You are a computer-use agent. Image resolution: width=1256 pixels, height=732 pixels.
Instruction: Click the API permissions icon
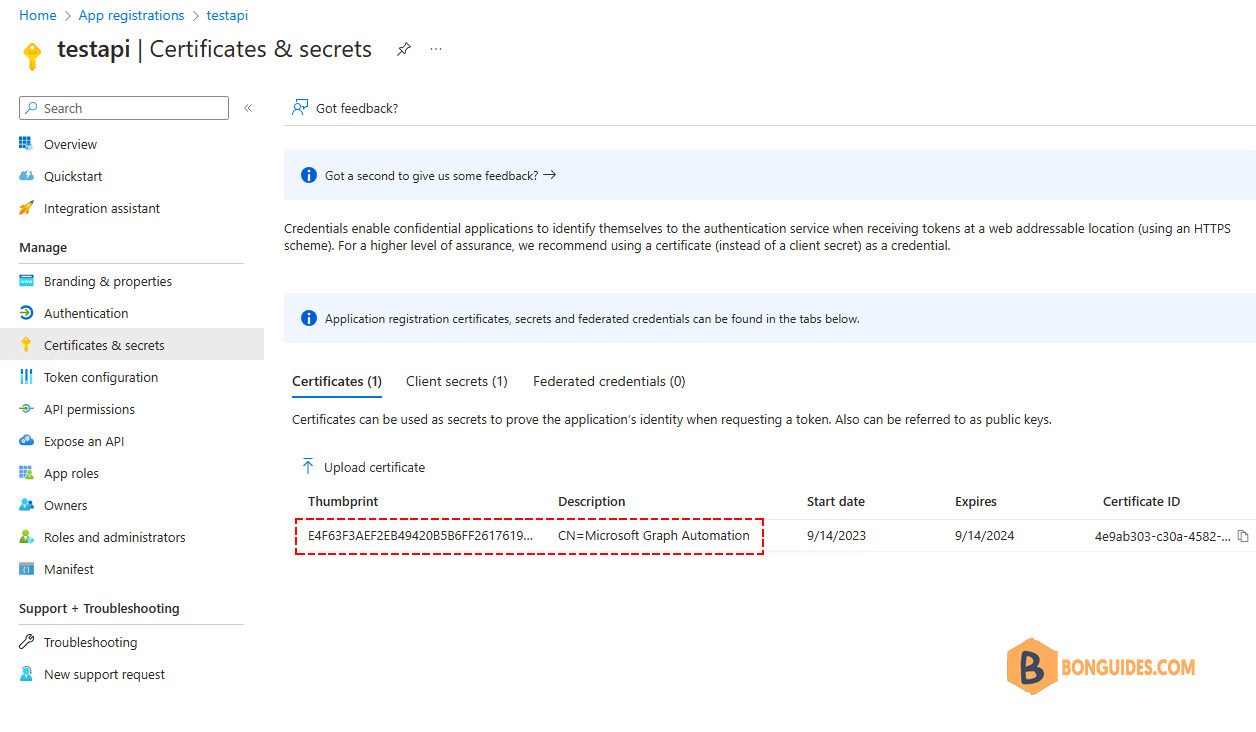click(x=26, y=409)
